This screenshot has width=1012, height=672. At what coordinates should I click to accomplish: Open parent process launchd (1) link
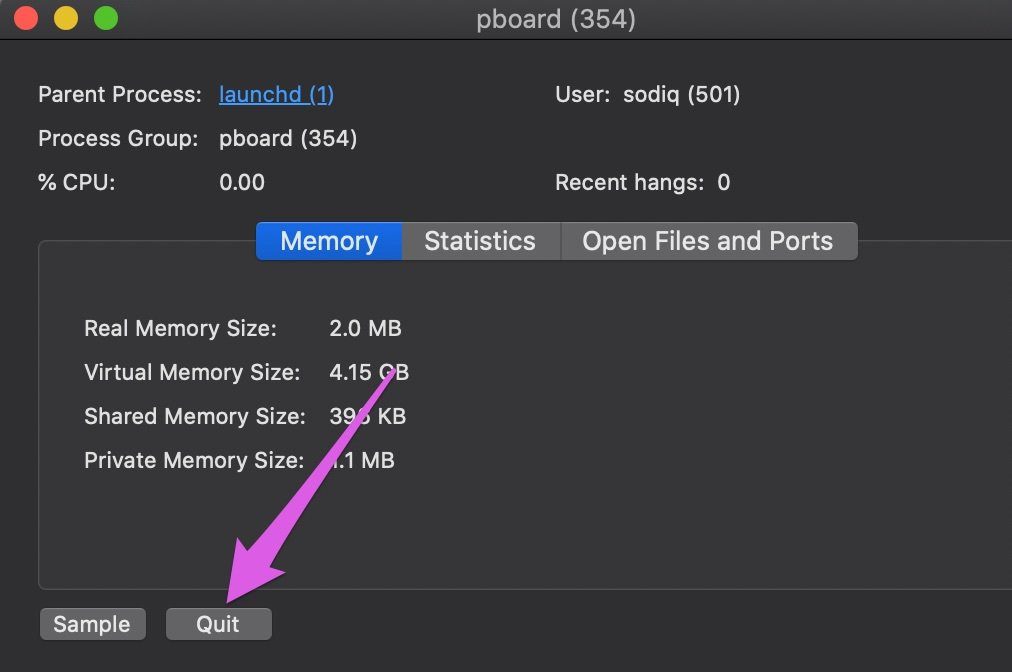(x=276, y=94)
